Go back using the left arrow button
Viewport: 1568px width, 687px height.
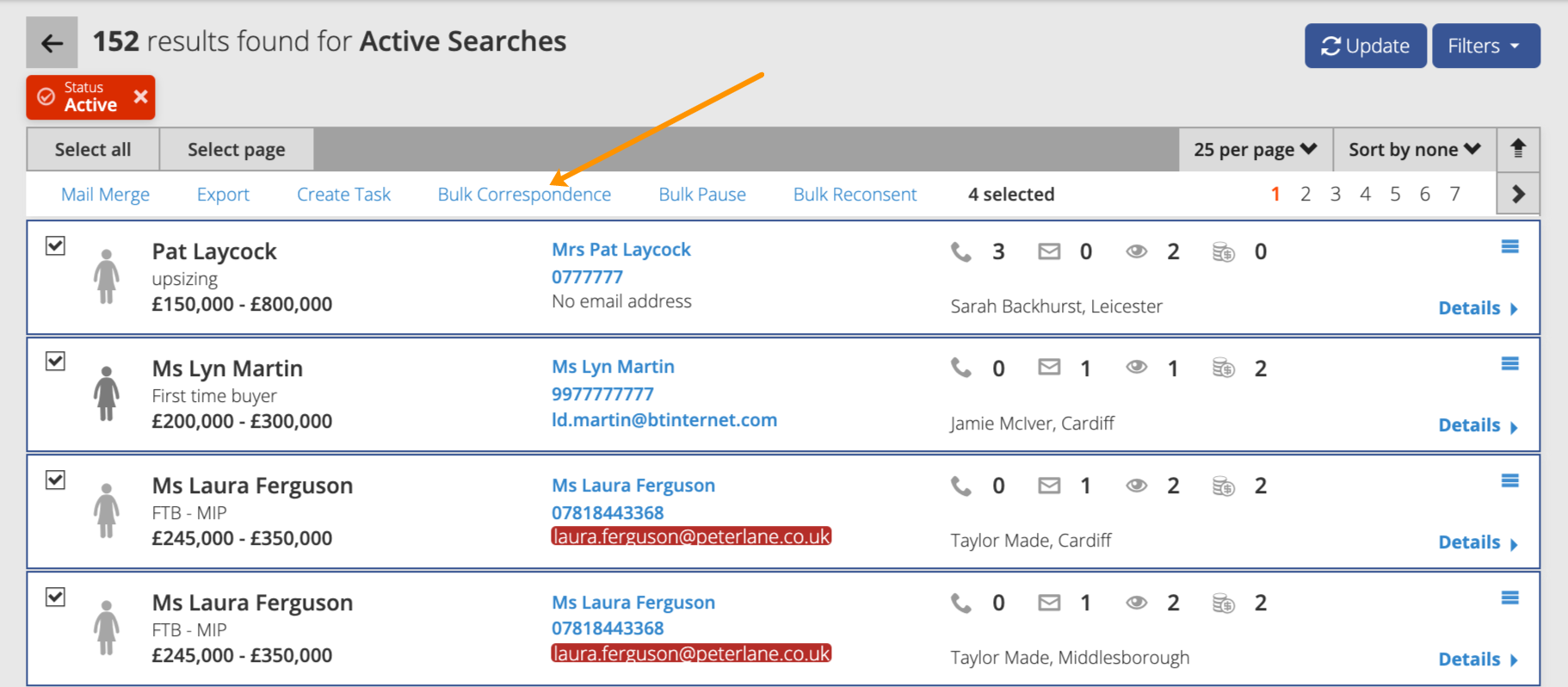coord(52,42)
